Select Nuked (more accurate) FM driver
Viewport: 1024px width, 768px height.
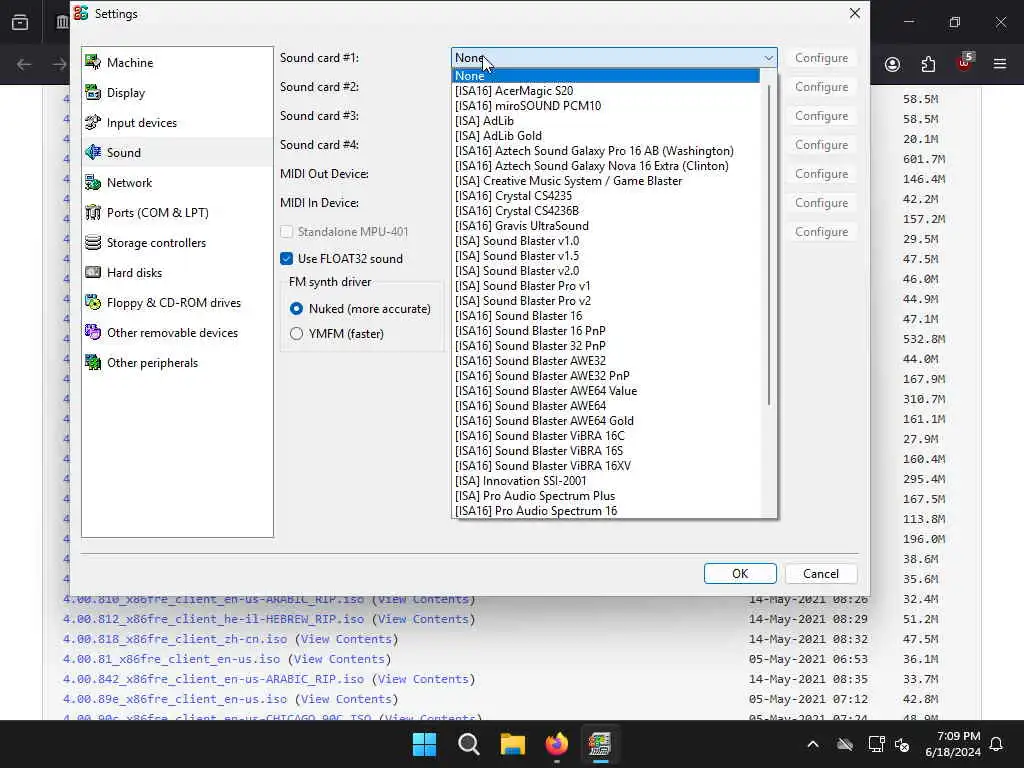point(296,308)
